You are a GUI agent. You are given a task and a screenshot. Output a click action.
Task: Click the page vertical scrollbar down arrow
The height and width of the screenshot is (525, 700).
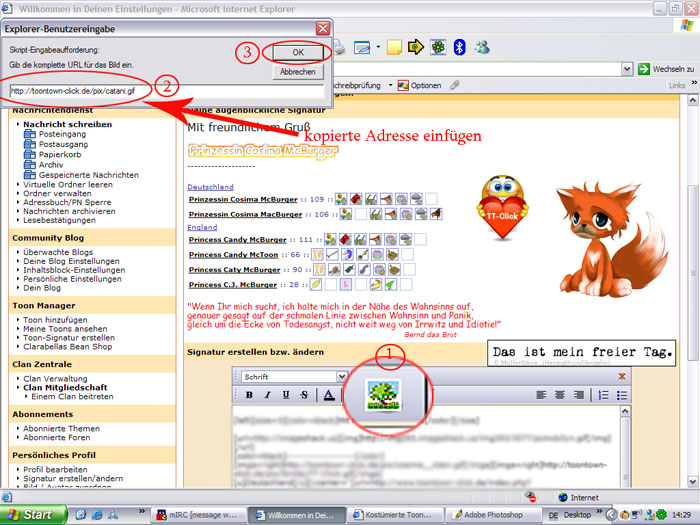click(x=692, y=481)
